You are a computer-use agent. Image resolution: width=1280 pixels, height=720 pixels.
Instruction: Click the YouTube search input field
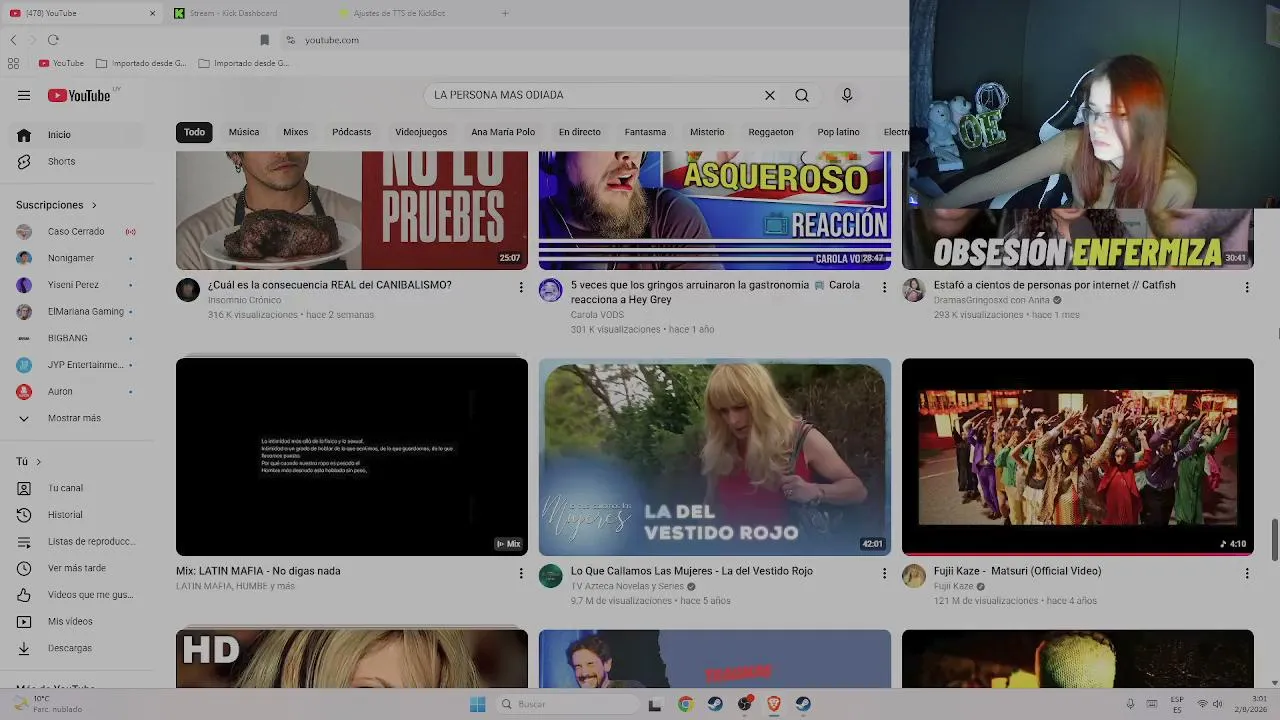coord(596,95)
